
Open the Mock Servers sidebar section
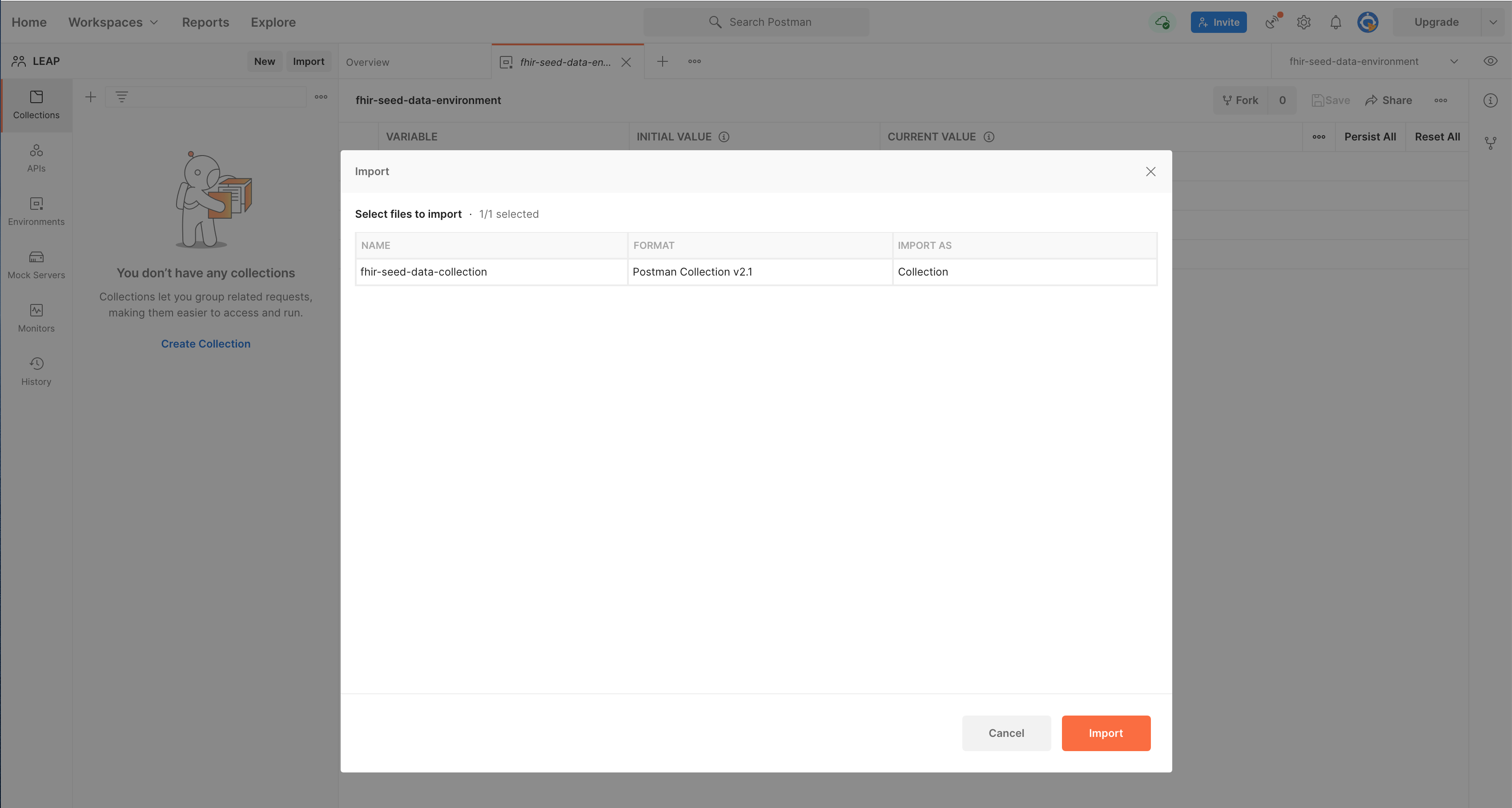click(x=36, y=264)
